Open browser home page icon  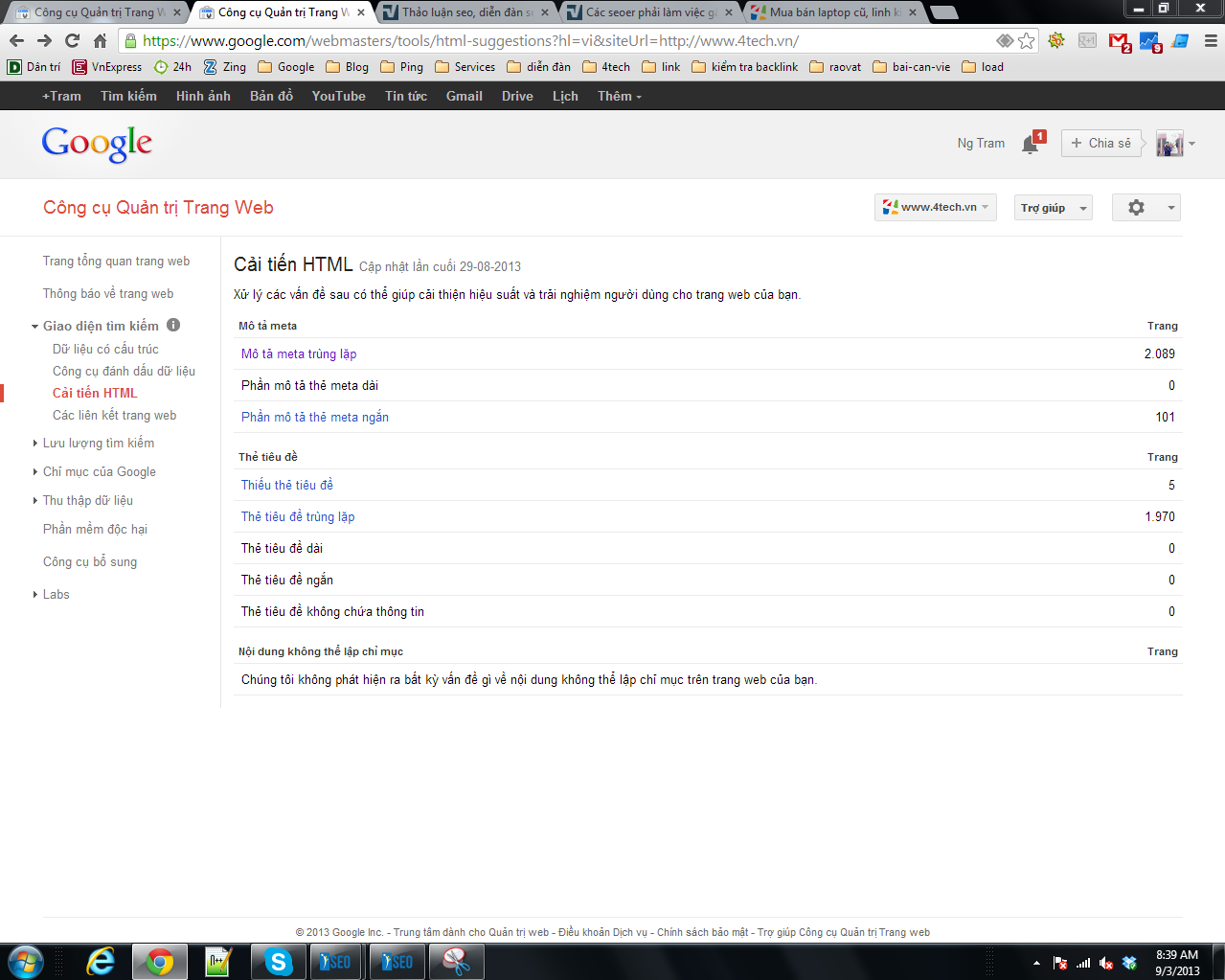100,40
